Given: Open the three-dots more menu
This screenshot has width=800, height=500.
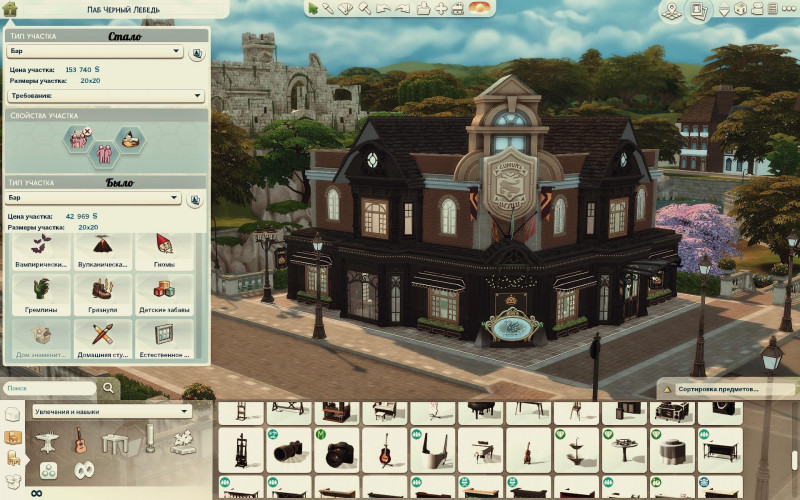Looking at the screenshot, I should [789, 9].
